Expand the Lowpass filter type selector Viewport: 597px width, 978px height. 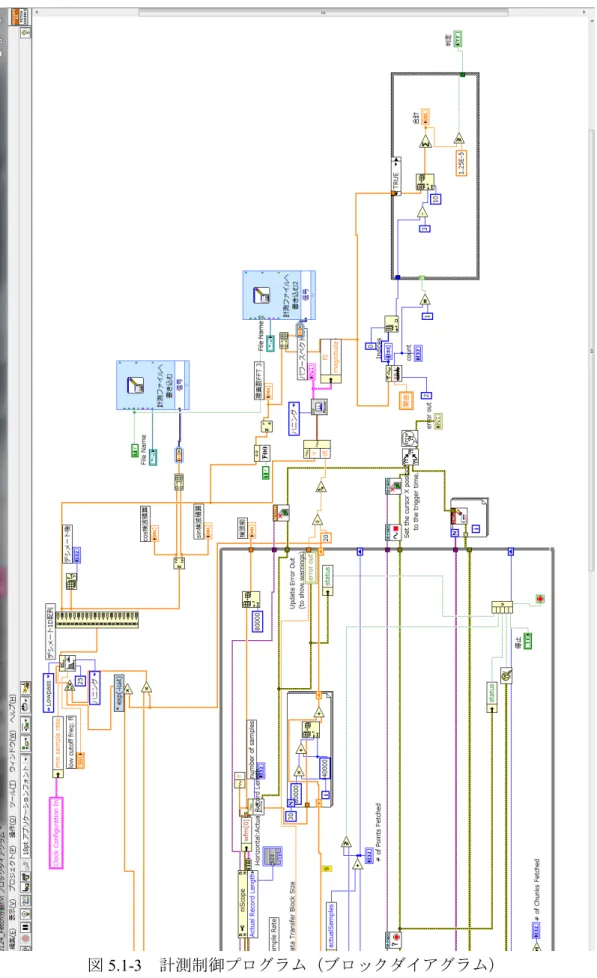(x=48, y=692)
